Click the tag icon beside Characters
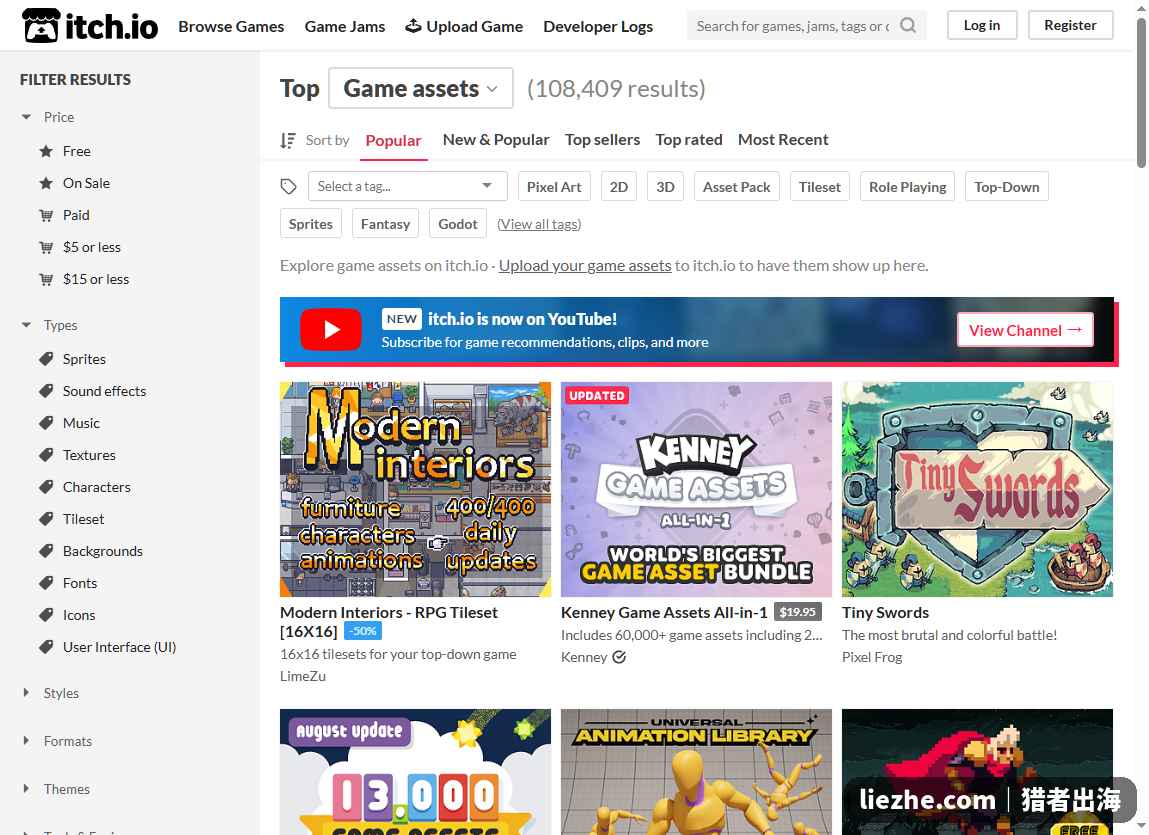The width and height of the screenshot is (1149, 835). pos(46,487)
